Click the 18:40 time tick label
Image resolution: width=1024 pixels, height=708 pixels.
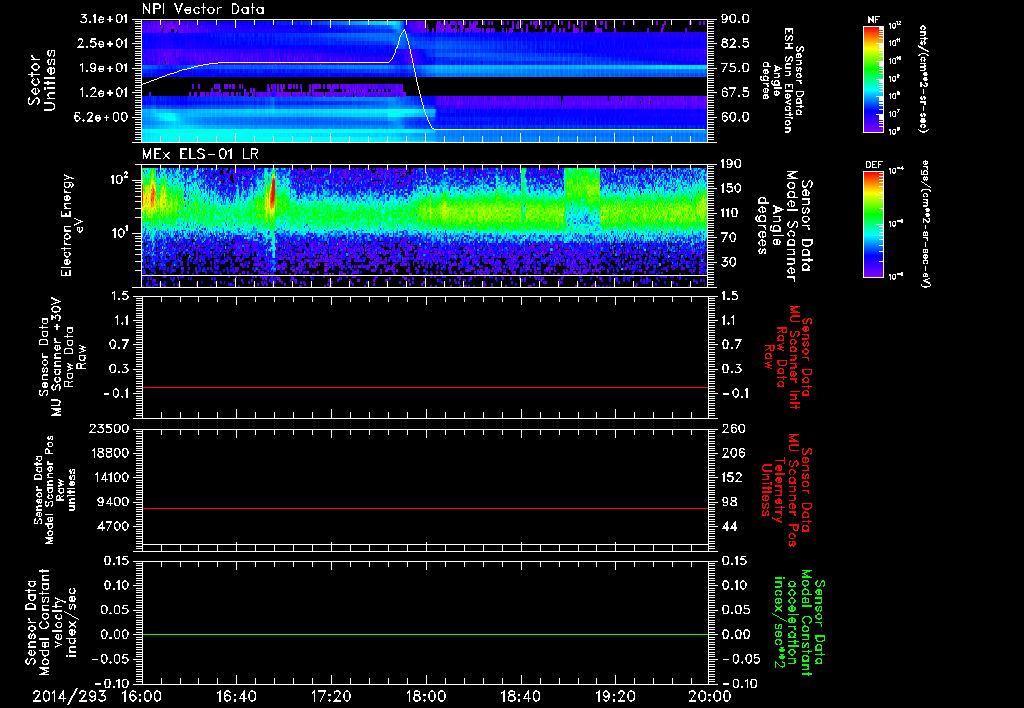click(x=520, y=696)
